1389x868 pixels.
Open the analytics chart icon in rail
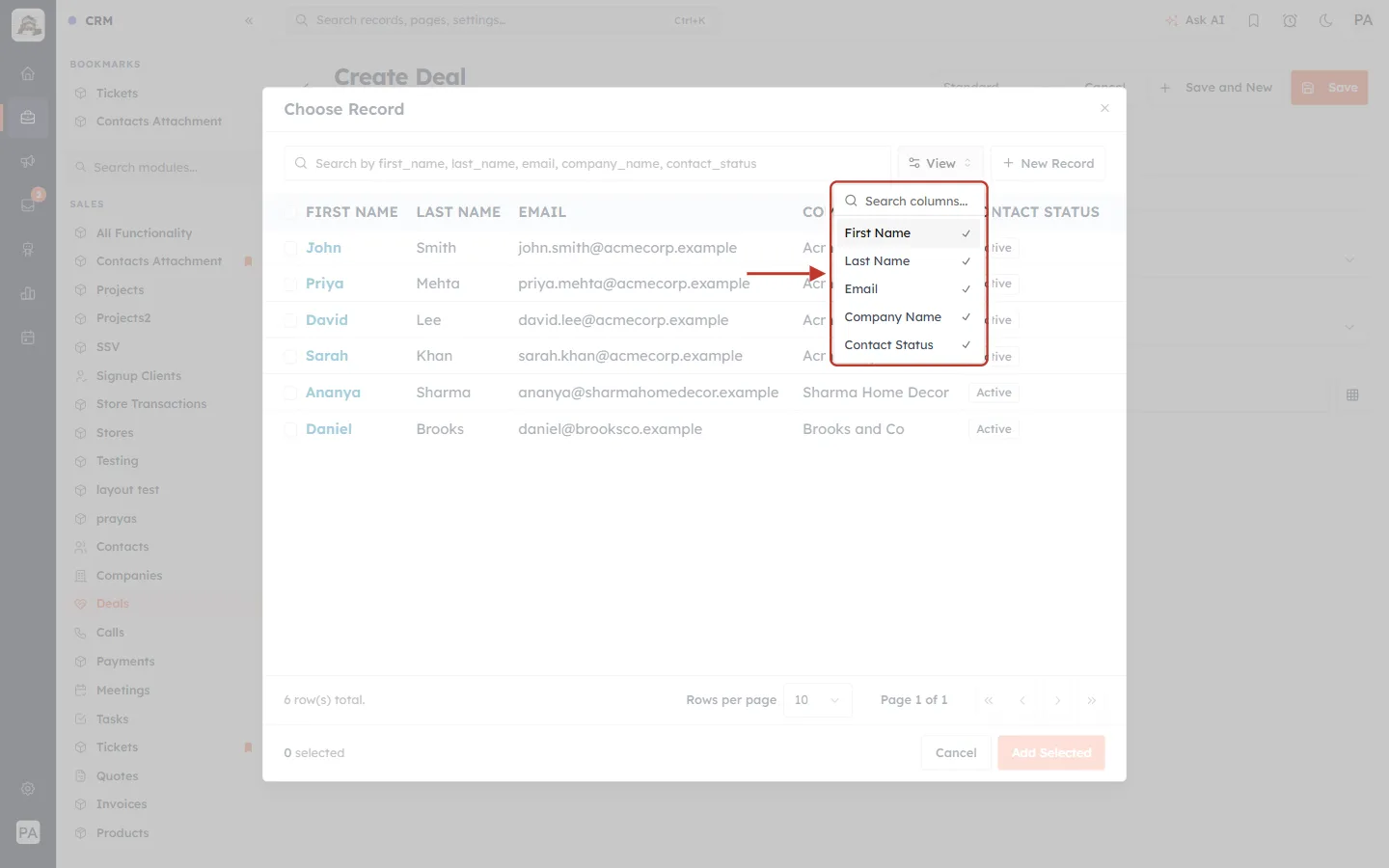pyautogui.click(x=28, y=293)
